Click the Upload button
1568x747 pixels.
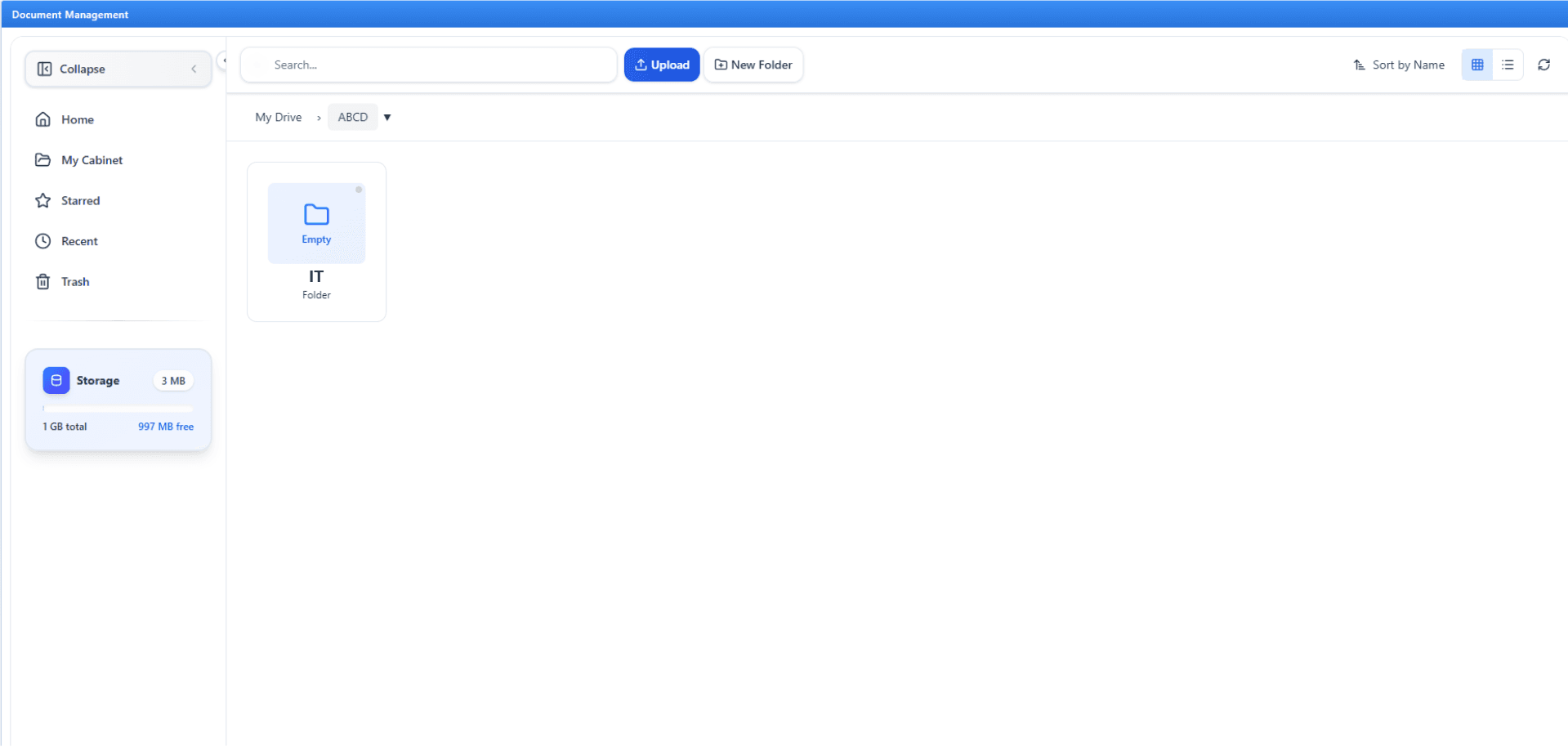click(661, 65)
